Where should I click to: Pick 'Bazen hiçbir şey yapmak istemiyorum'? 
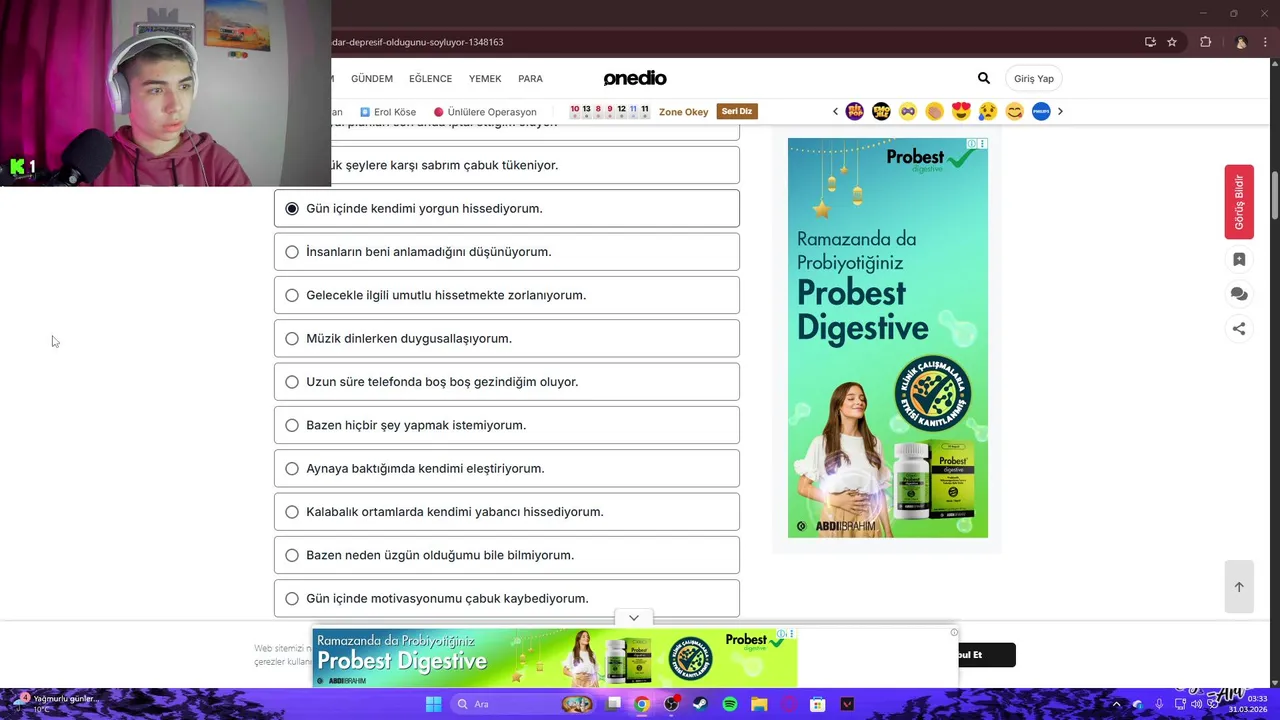coord(507,425)
